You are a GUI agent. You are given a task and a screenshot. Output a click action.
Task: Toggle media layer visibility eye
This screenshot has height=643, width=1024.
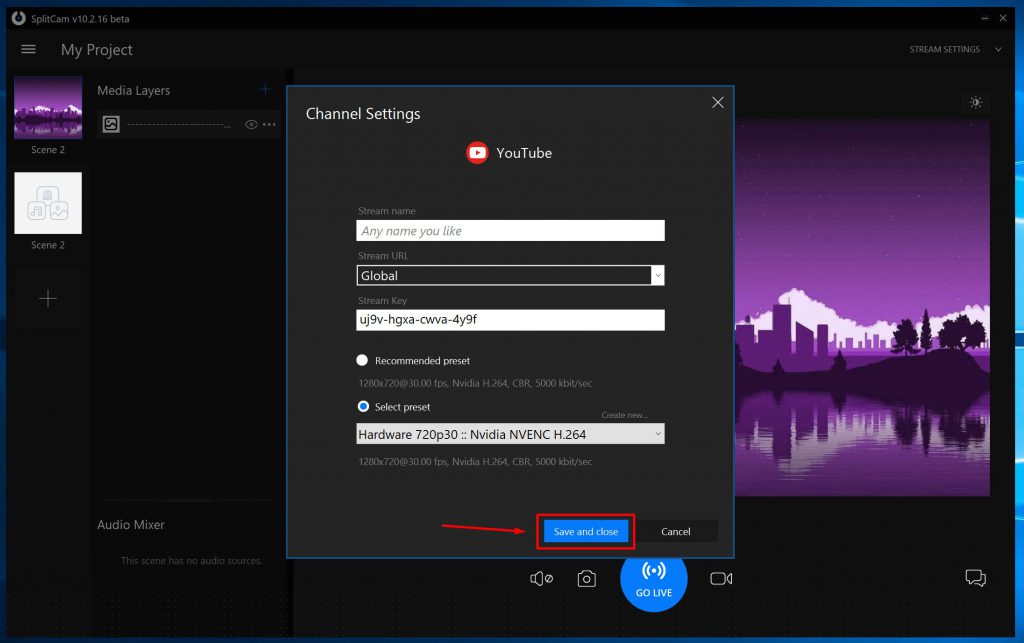pos(251,124)
